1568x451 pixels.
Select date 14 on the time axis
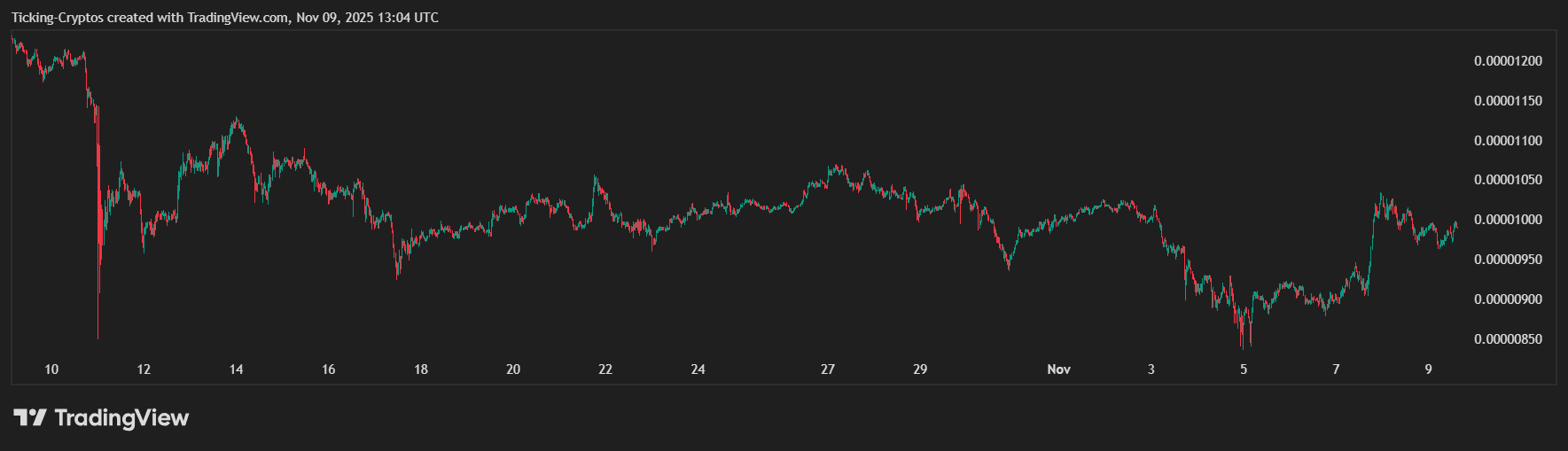(236, 369)
